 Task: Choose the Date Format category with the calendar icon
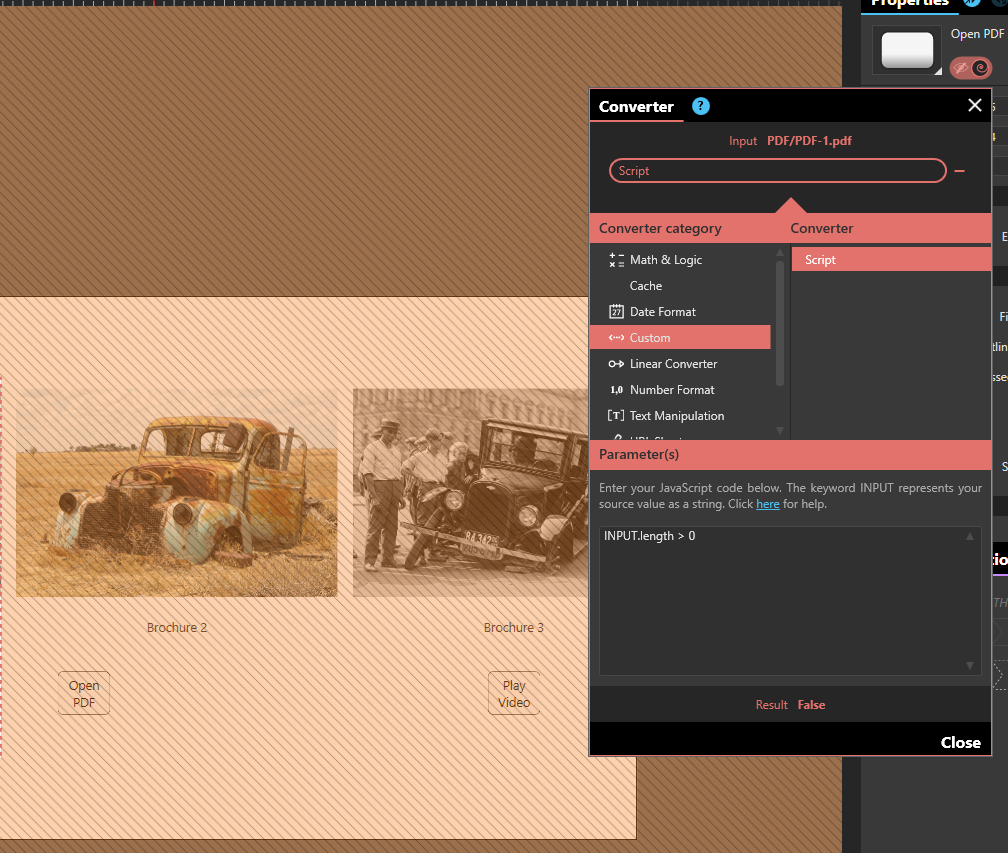click(680, 312)
